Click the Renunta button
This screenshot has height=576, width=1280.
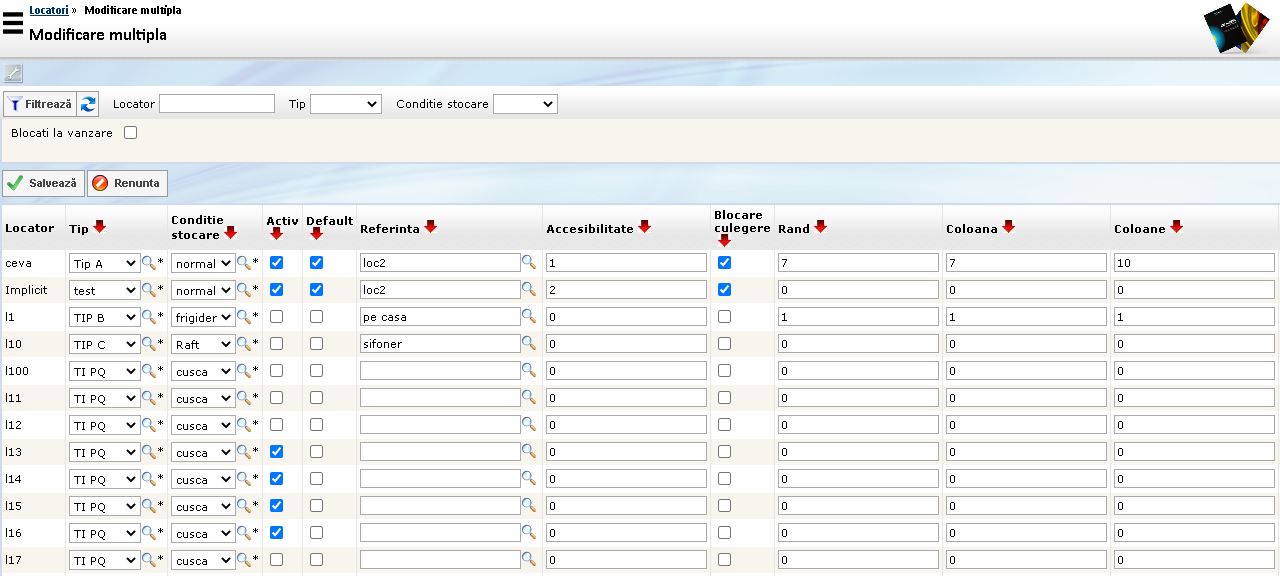pyautogui.click(x=127, y=183)
